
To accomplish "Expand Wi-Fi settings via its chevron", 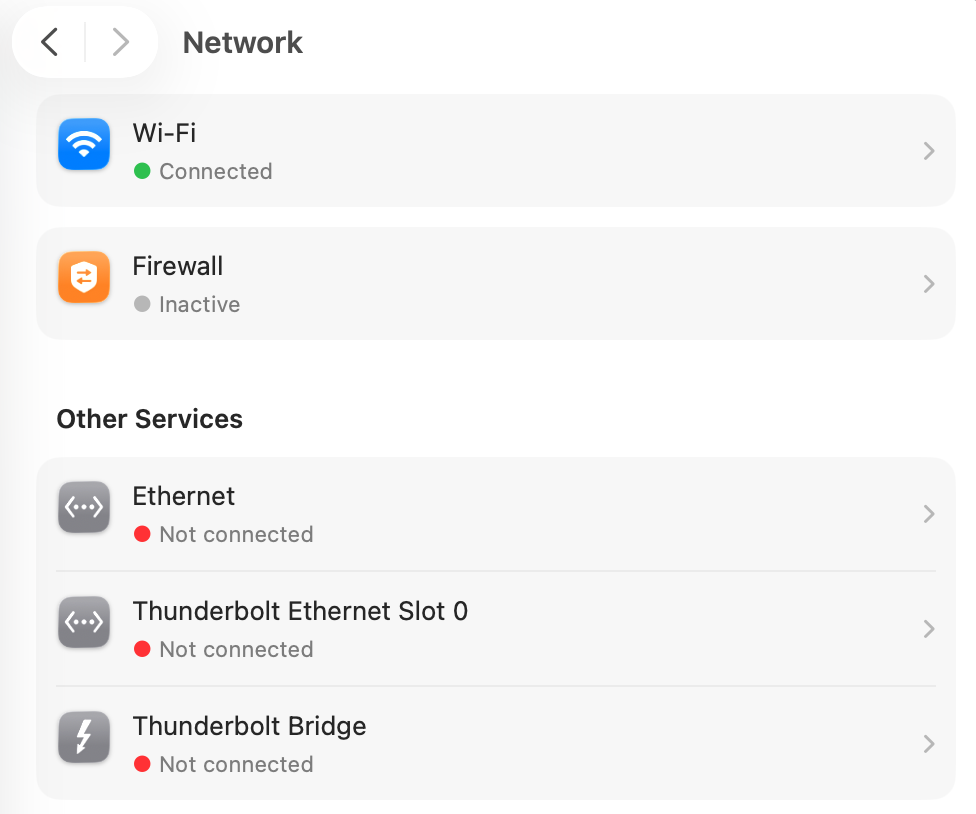I will tap(929, 151).
